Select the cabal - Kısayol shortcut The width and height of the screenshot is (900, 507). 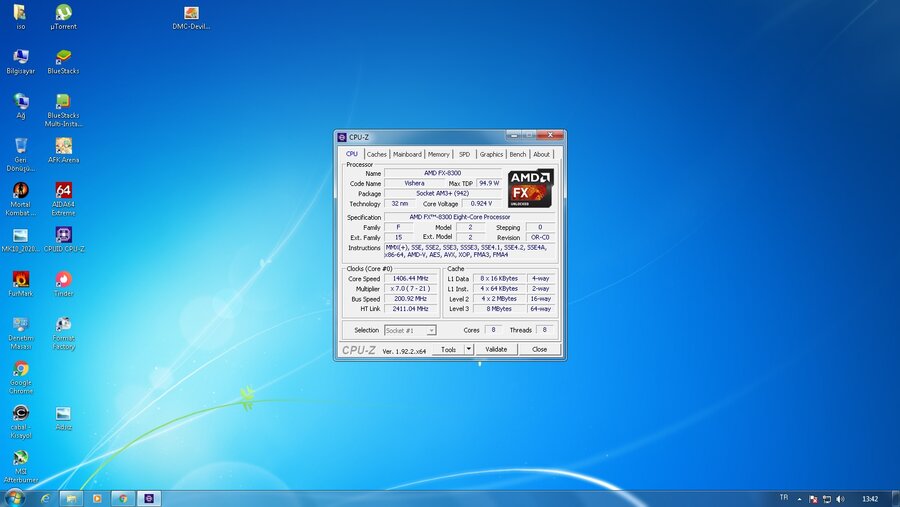(x=21, y=422)
